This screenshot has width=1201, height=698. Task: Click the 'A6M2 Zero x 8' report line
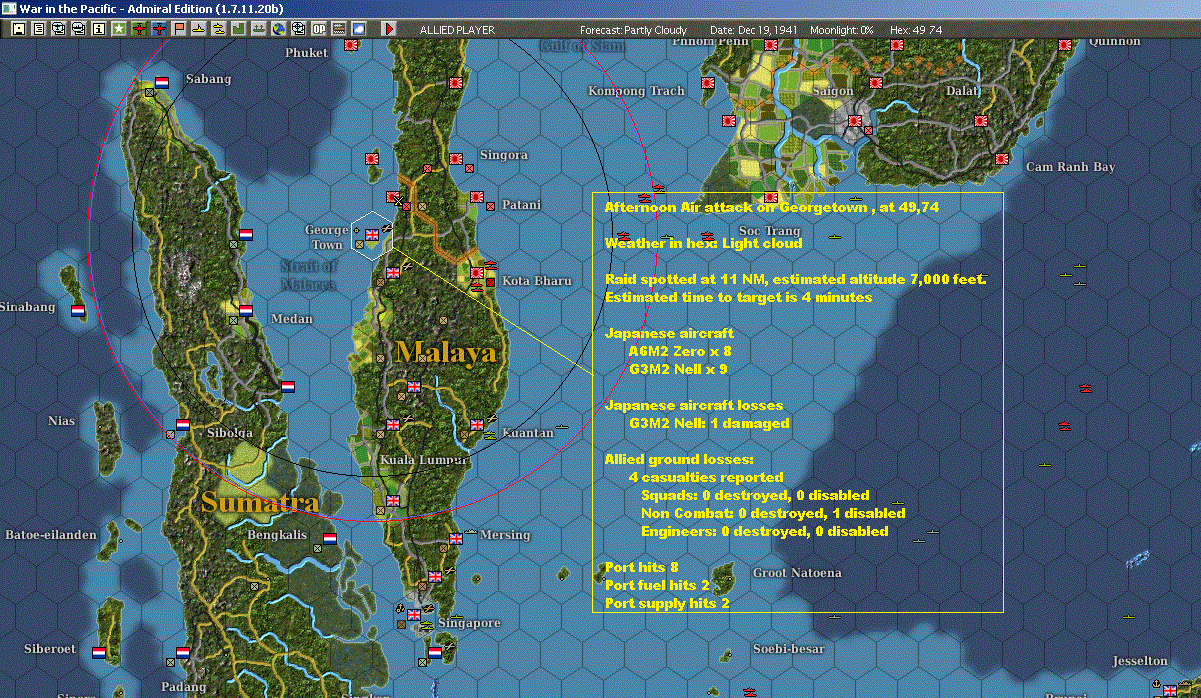click(x=680, y=351)
